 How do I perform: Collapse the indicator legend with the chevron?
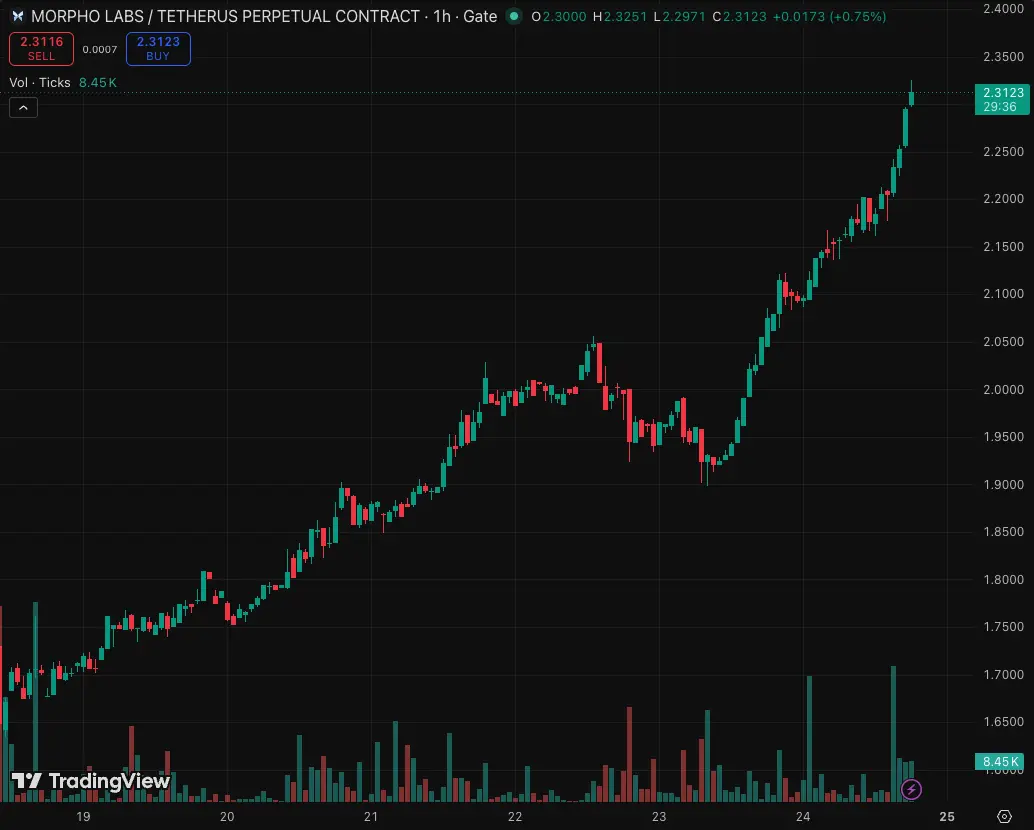click(x=23, y=107)
